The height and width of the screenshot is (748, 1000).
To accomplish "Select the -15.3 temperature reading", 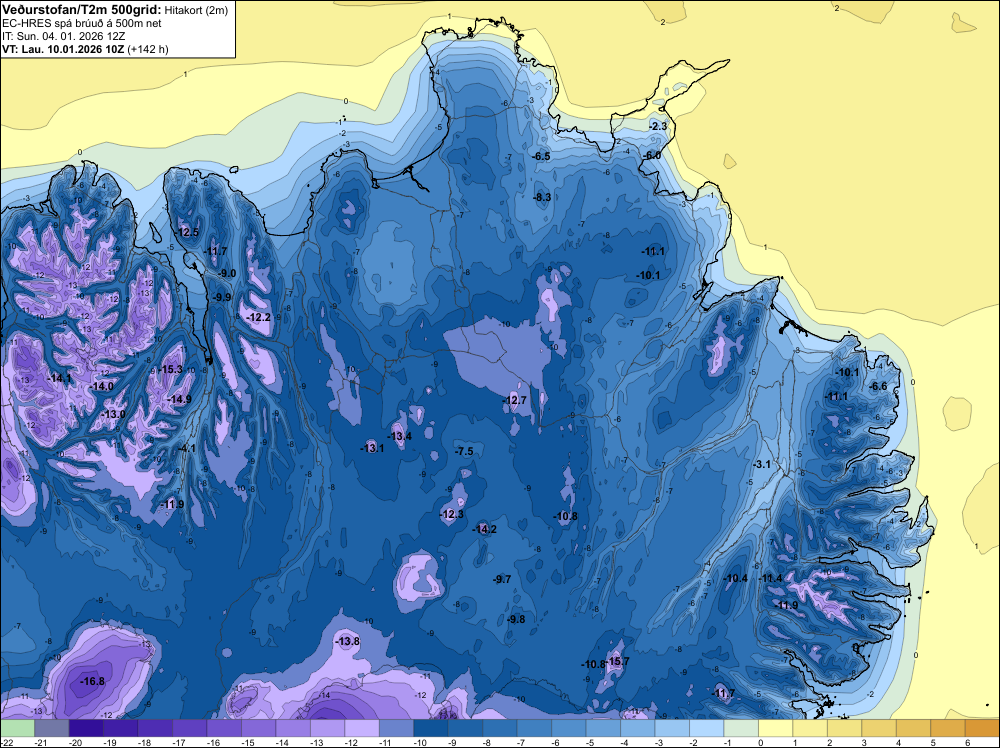I will tap(170, 369).
